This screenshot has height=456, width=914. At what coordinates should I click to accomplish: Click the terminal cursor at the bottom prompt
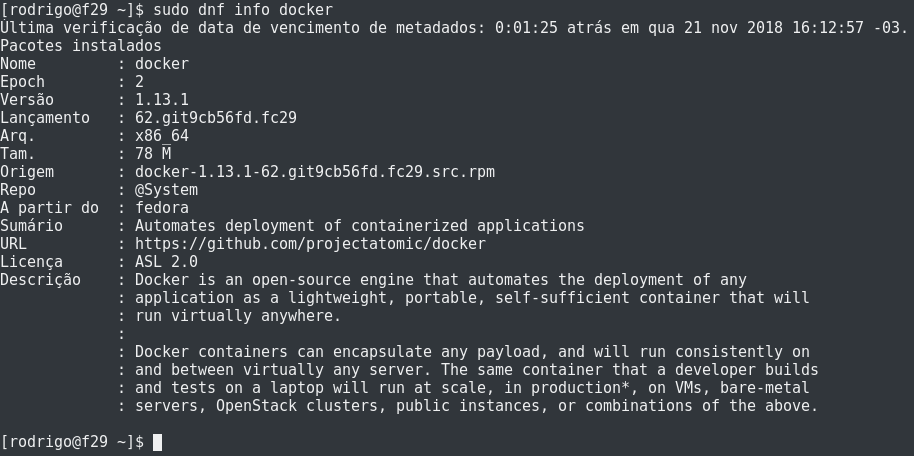click(x=157, y=442)
